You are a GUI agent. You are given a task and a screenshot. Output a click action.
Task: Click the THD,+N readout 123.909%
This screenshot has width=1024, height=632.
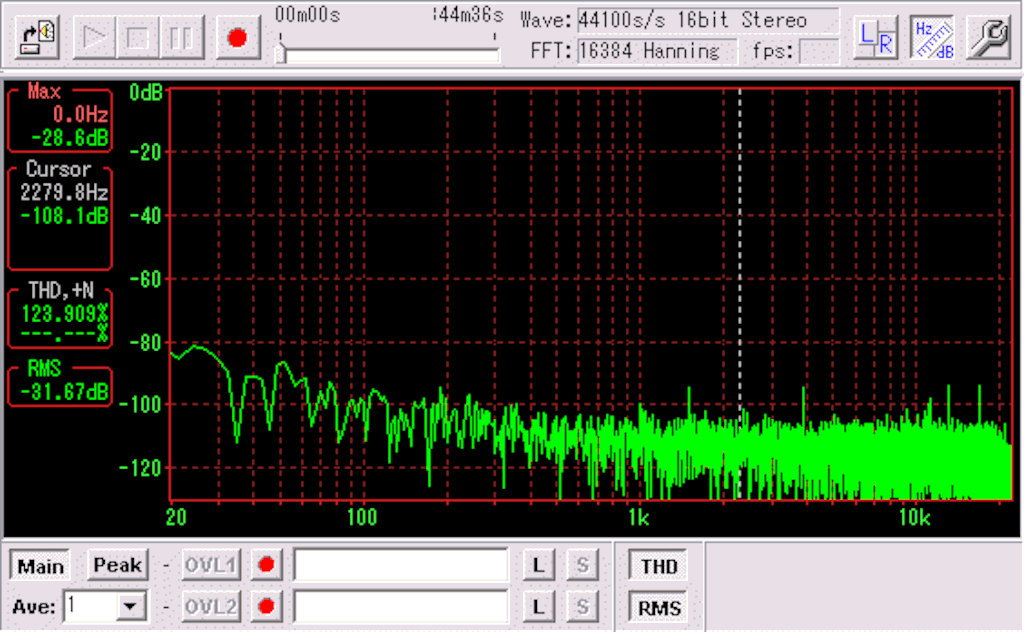64,314
